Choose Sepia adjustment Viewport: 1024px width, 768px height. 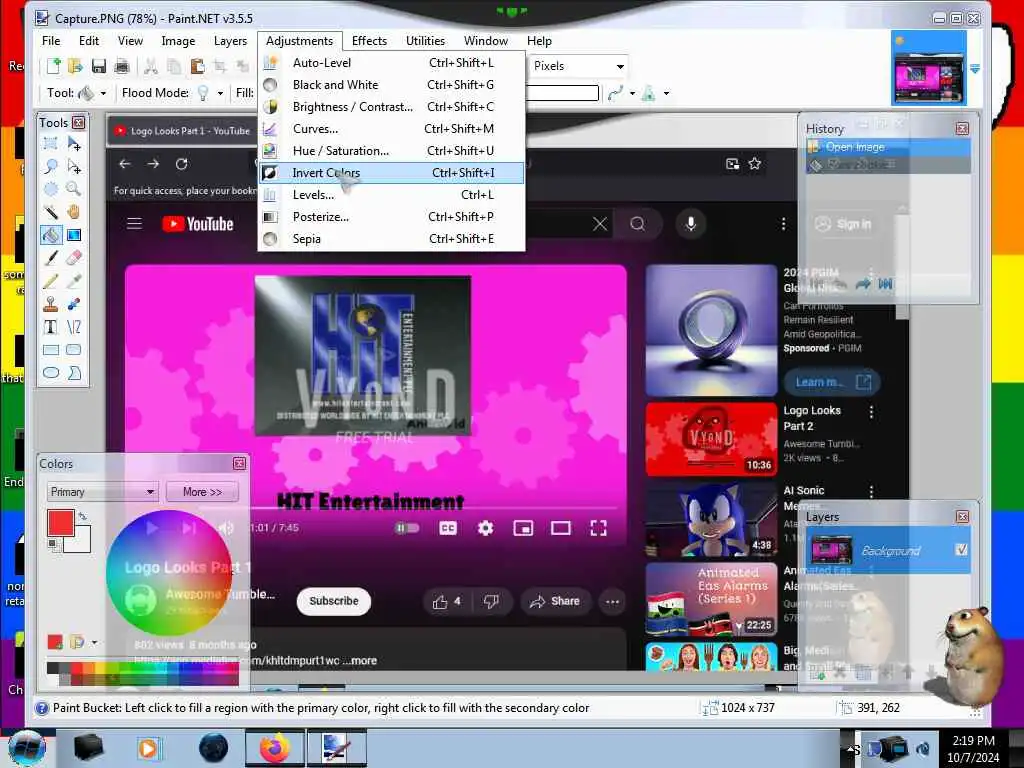392,239
